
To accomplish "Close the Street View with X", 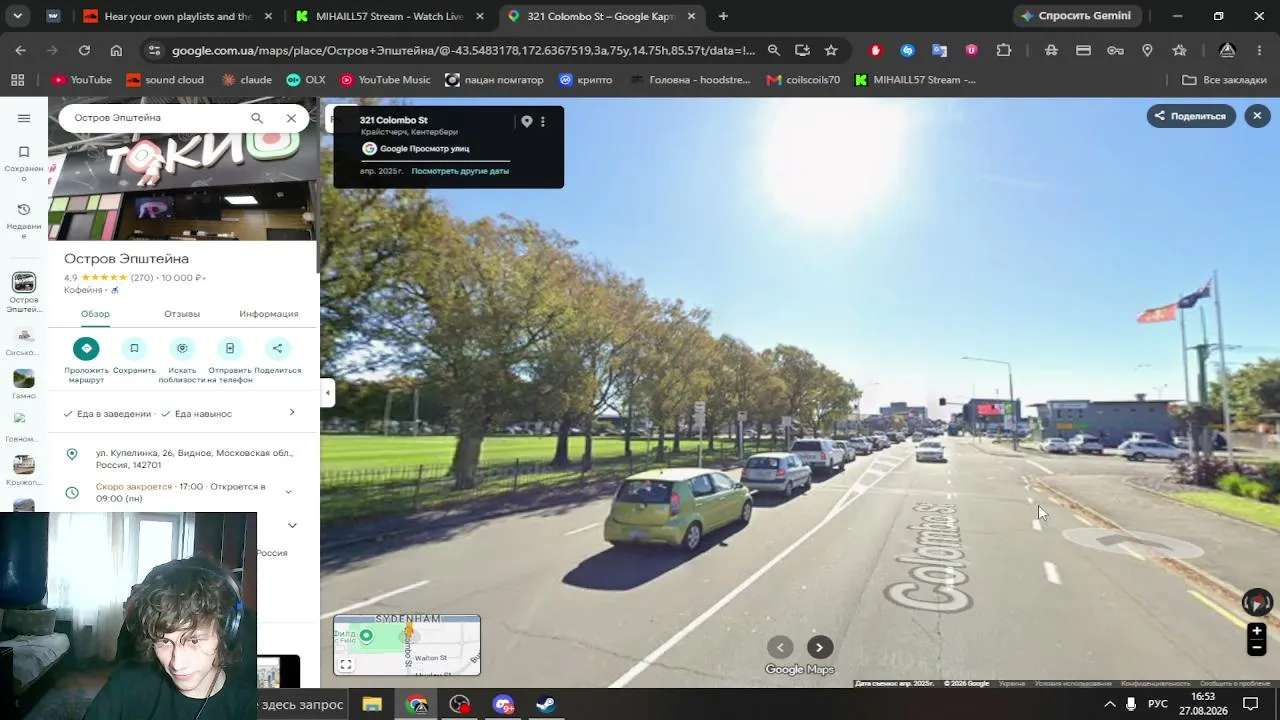I will 1257,116.
